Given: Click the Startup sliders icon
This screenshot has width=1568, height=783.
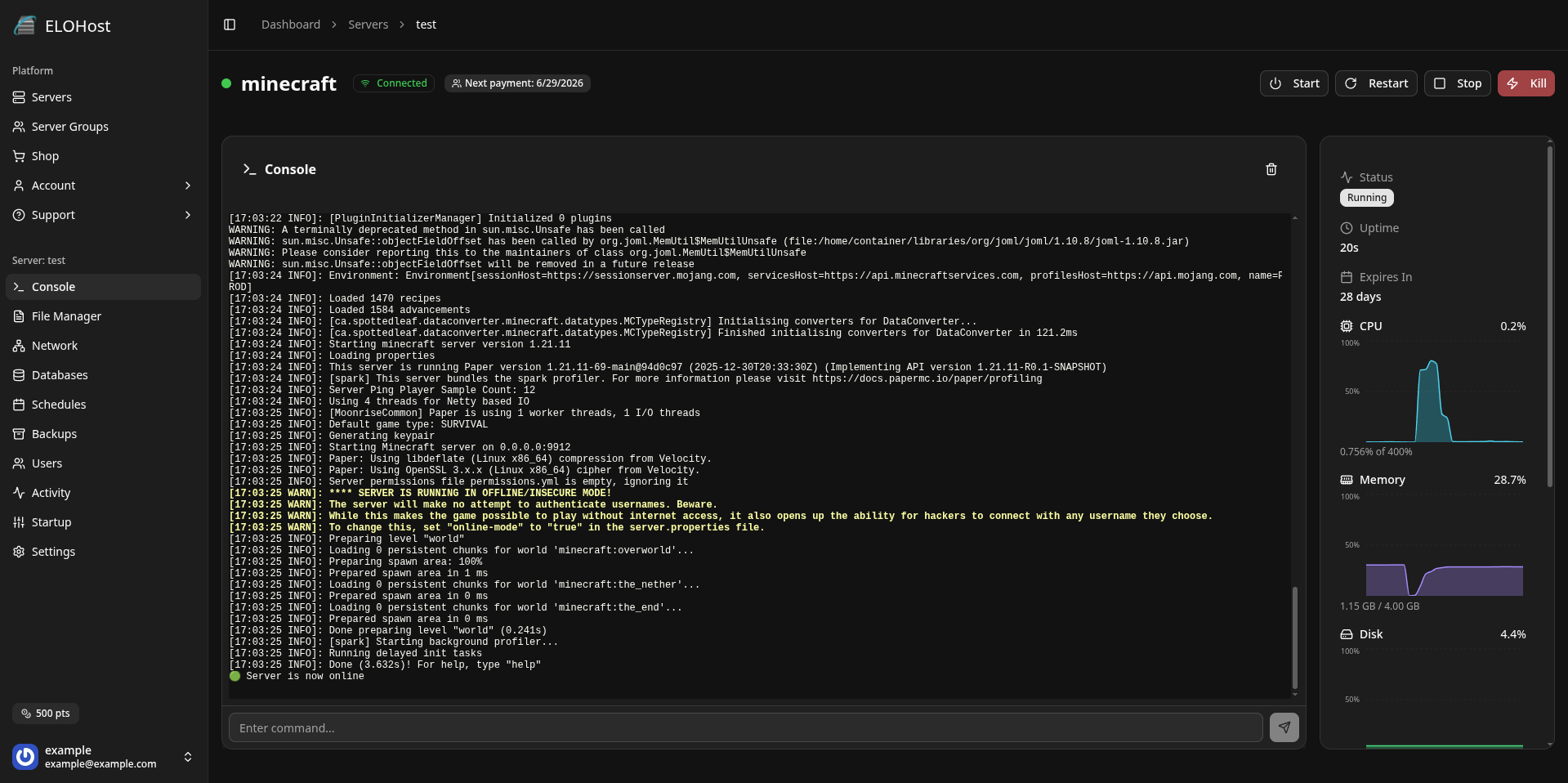Looking at the screenshot, I should (19, 522).
